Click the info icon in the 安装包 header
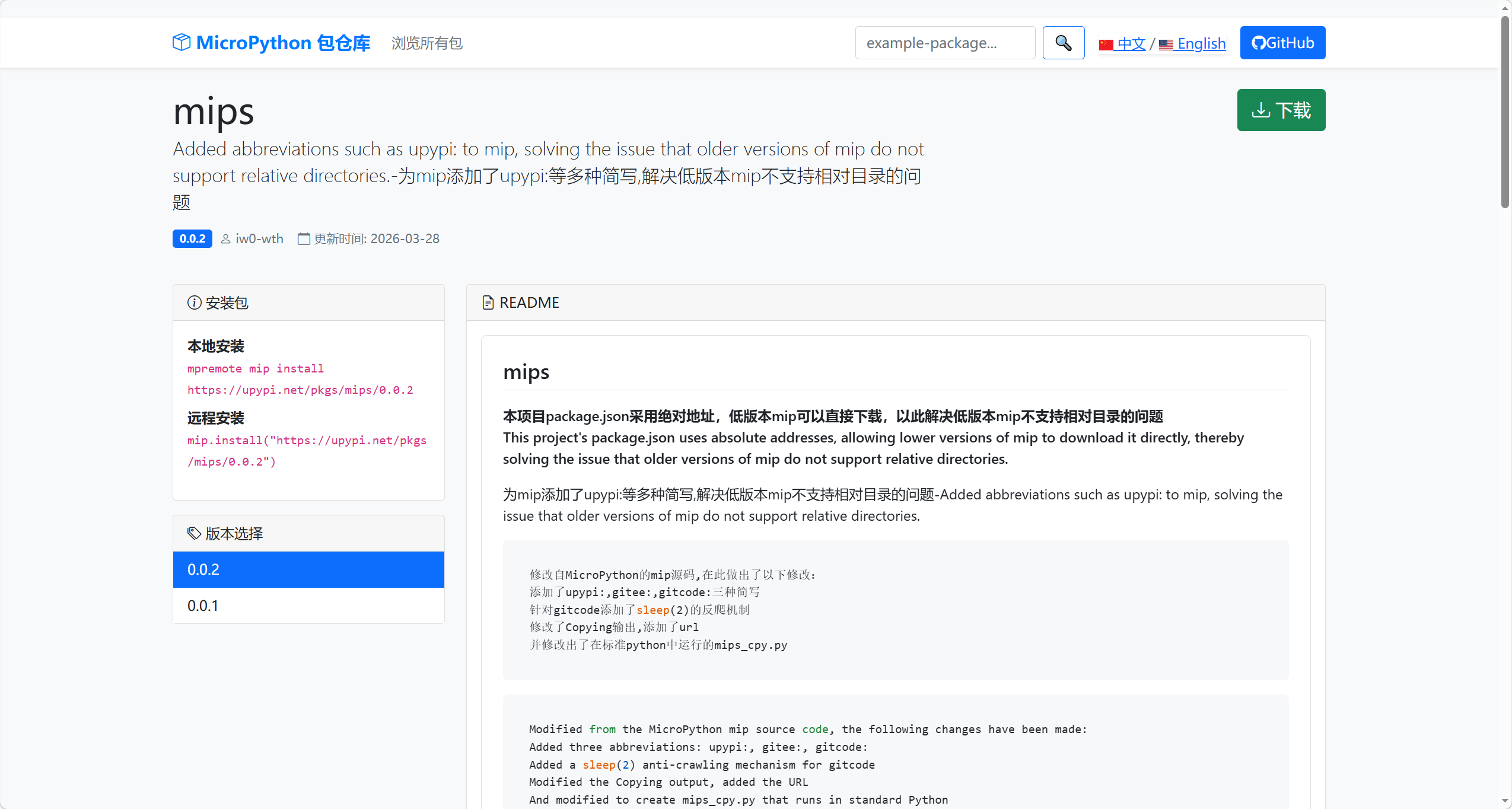 click(194, 302)
